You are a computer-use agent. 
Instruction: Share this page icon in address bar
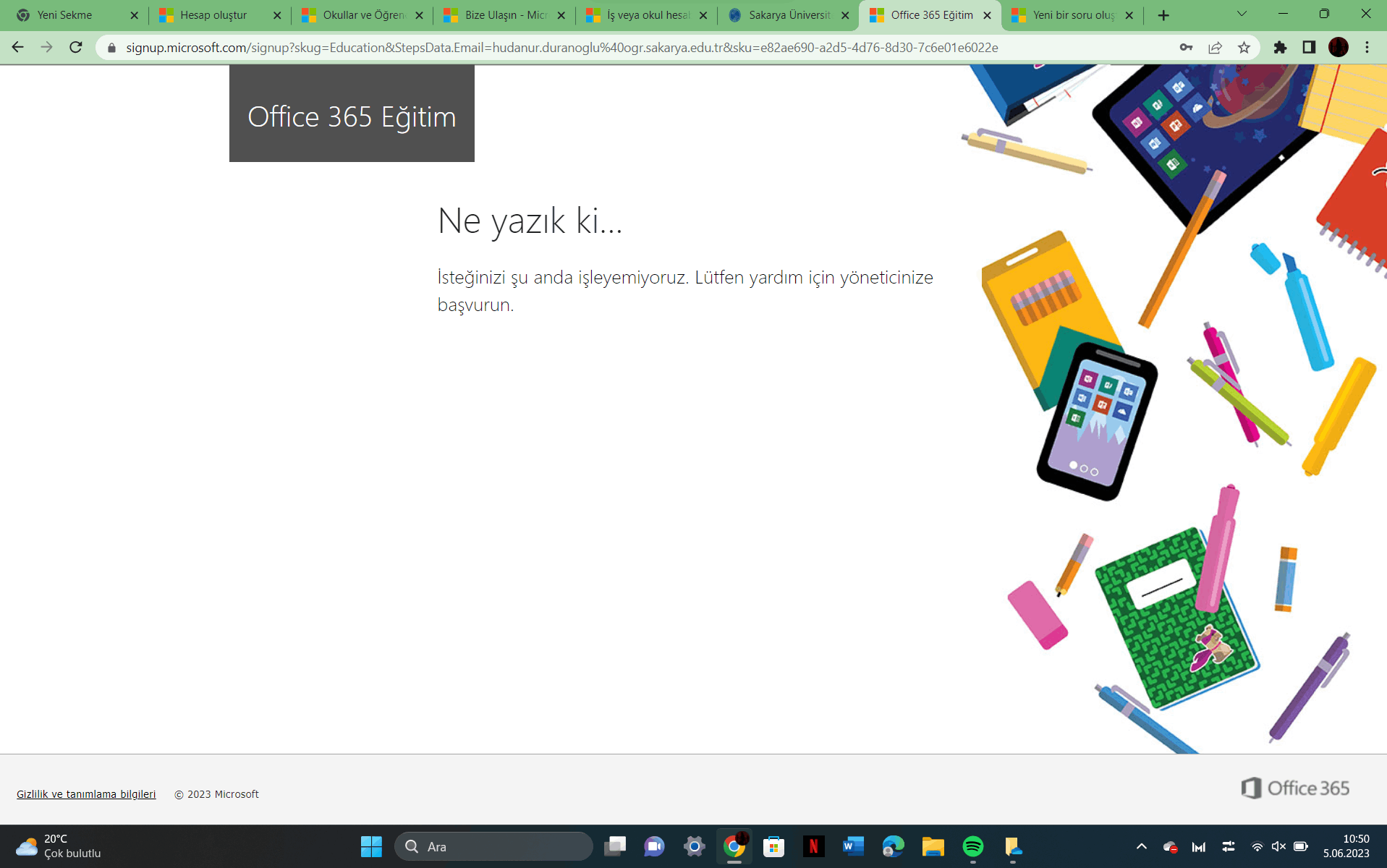click(x=1215, y=47)
